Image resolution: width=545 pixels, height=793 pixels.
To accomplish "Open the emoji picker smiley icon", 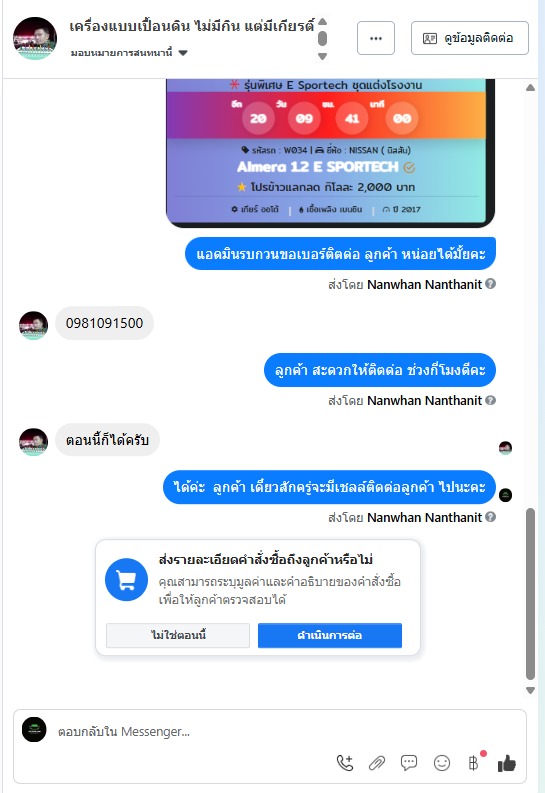I will (442, 763).
